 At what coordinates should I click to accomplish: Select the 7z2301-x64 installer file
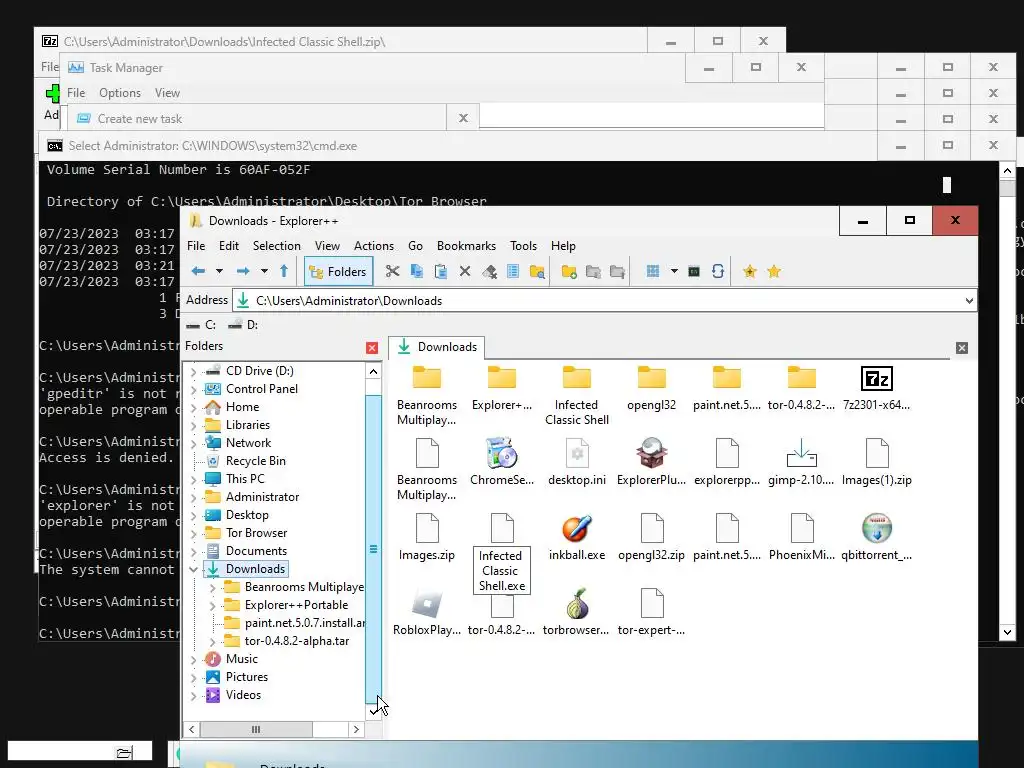coord(876,388)
